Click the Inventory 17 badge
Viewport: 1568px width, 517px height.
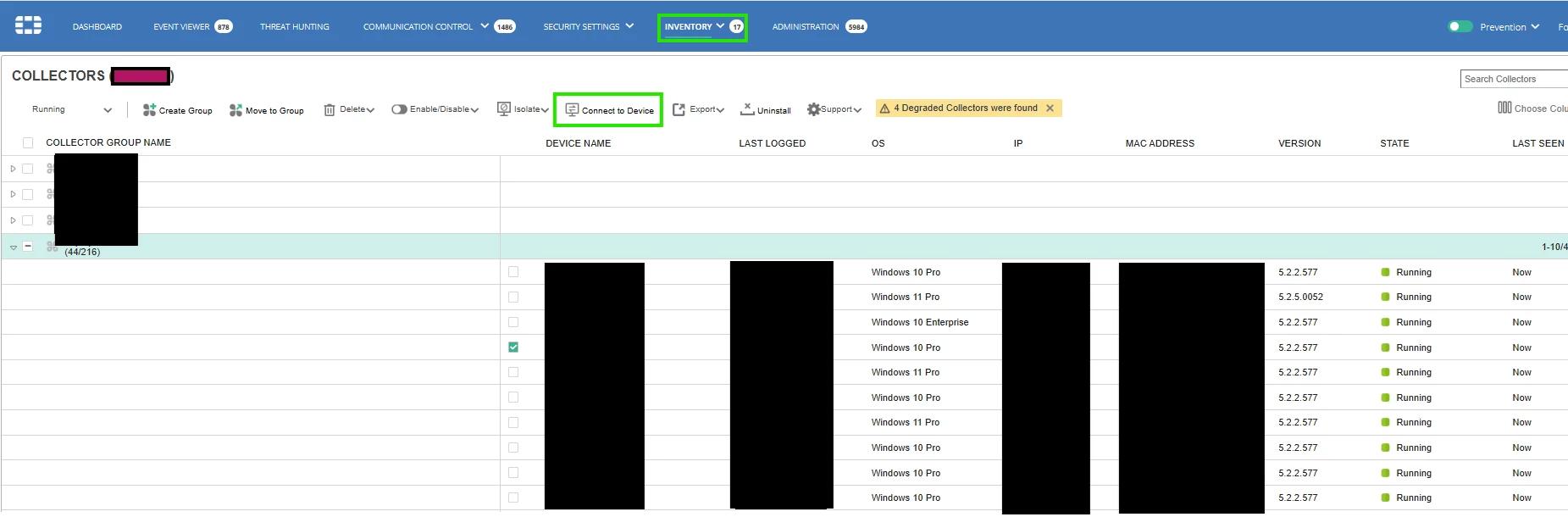pyautogui.click(x=737, y=27)
